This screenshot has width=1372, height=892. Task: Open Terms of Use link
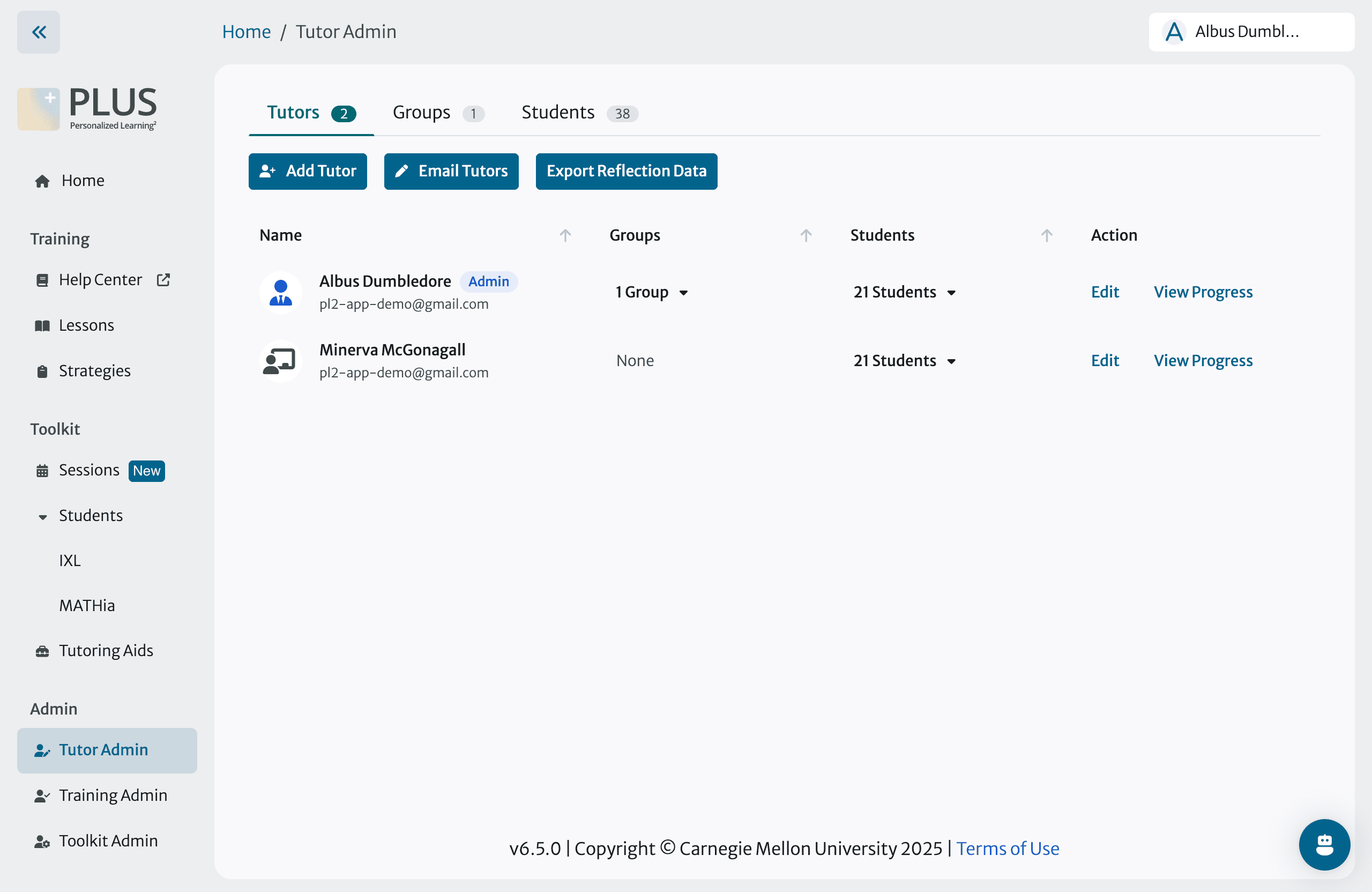(x=1007, y=848)
